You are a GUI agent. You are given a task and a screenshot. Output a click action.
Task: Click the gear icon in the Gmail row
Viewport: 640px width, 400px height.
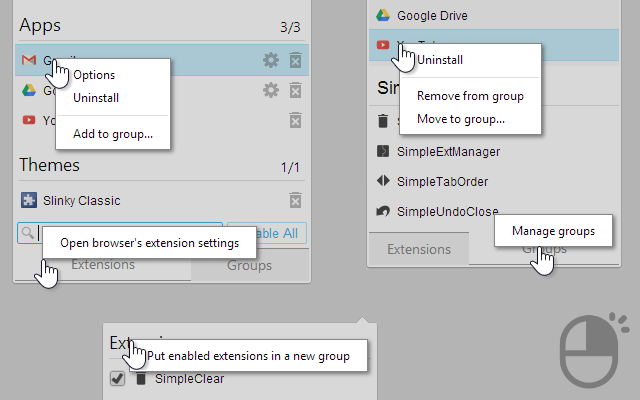[271, 60]
